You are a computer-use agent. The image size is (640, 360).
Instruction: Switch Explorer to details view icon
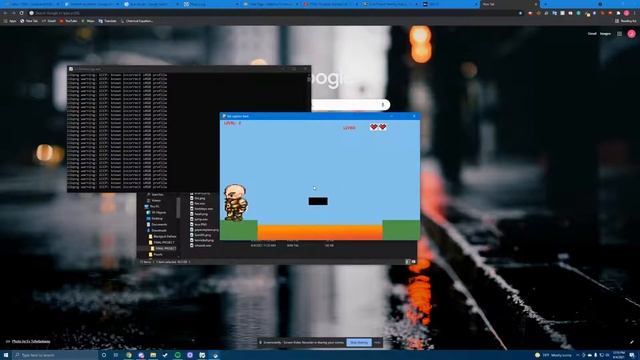(x=407, y=262)
